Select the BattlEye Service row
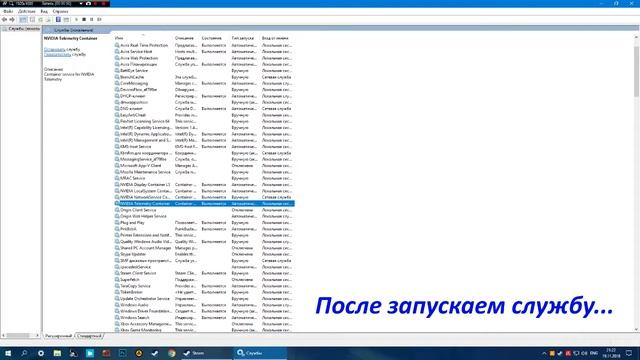Viewport: 640px width, 360px height. [204, 71]
